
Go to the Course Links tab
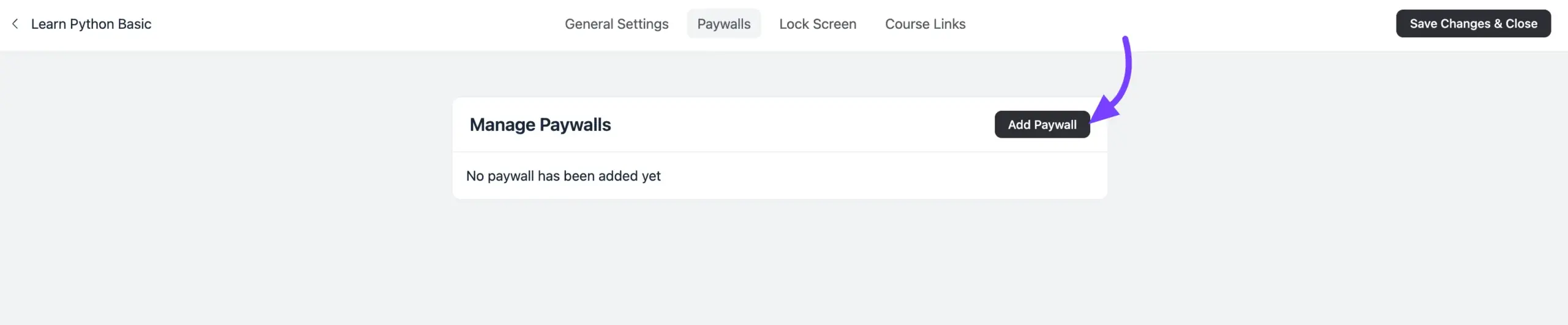point(925,24)
